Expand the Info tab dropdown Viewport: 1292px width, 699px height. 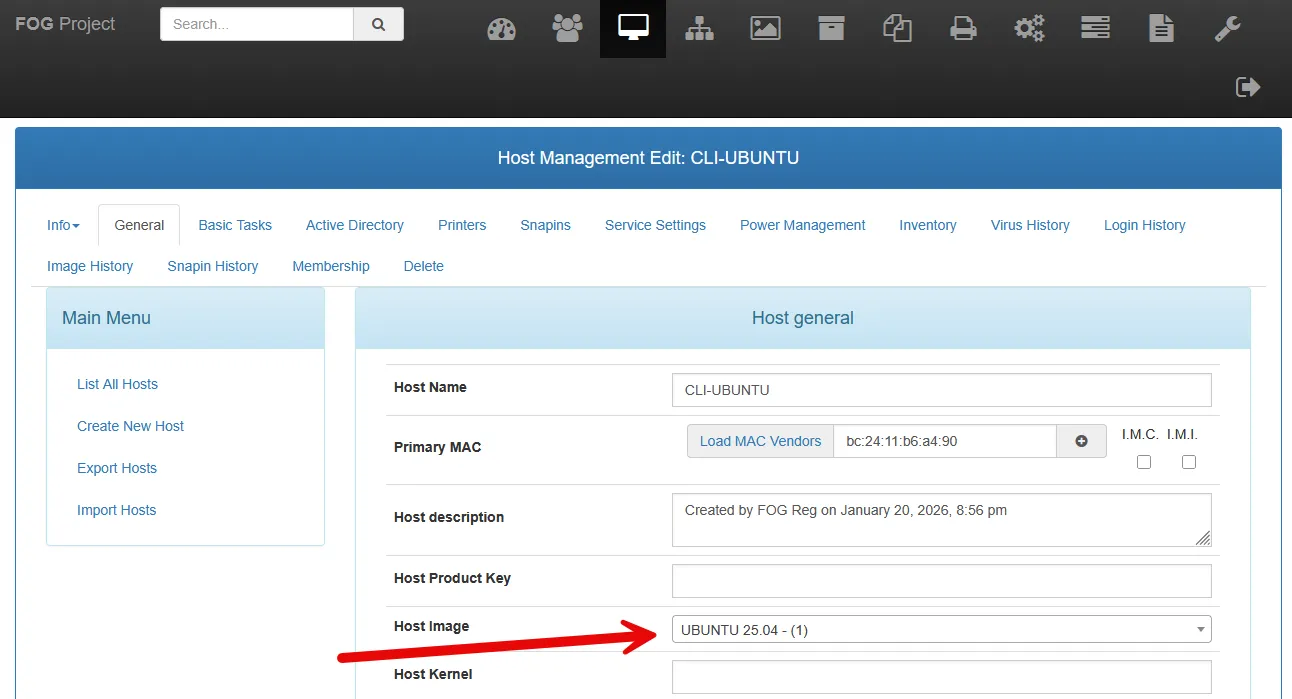click(x=63, y=225)
